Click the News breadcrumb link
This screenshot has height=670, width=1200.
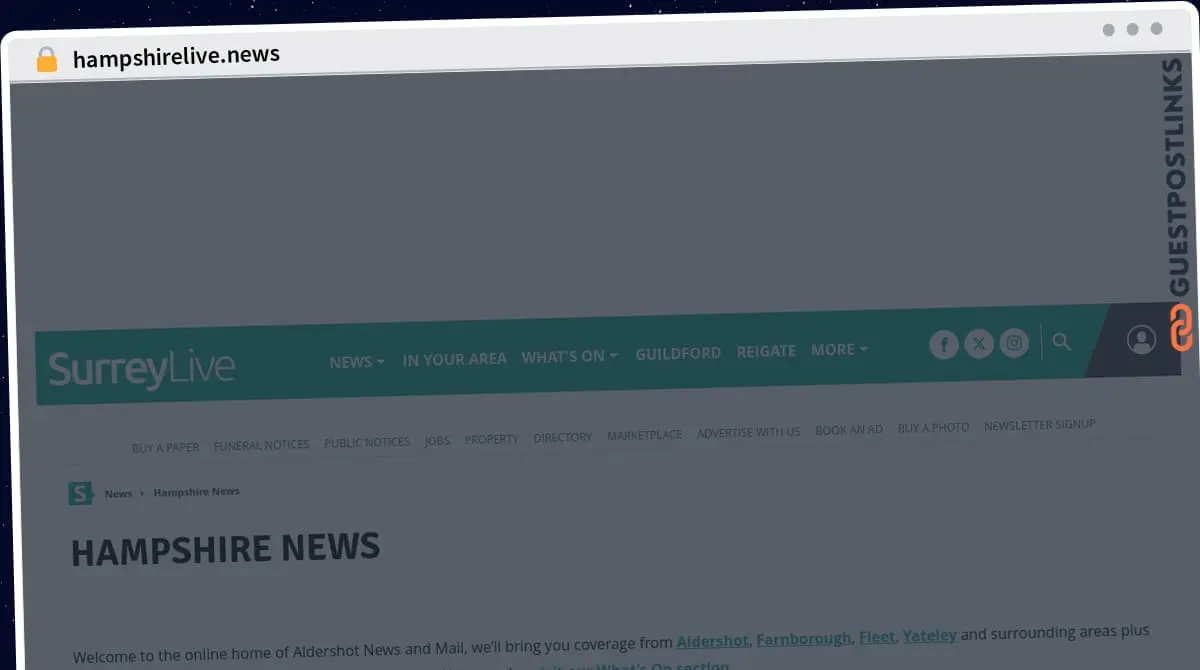pyautogui.click(x=118, y=494)
